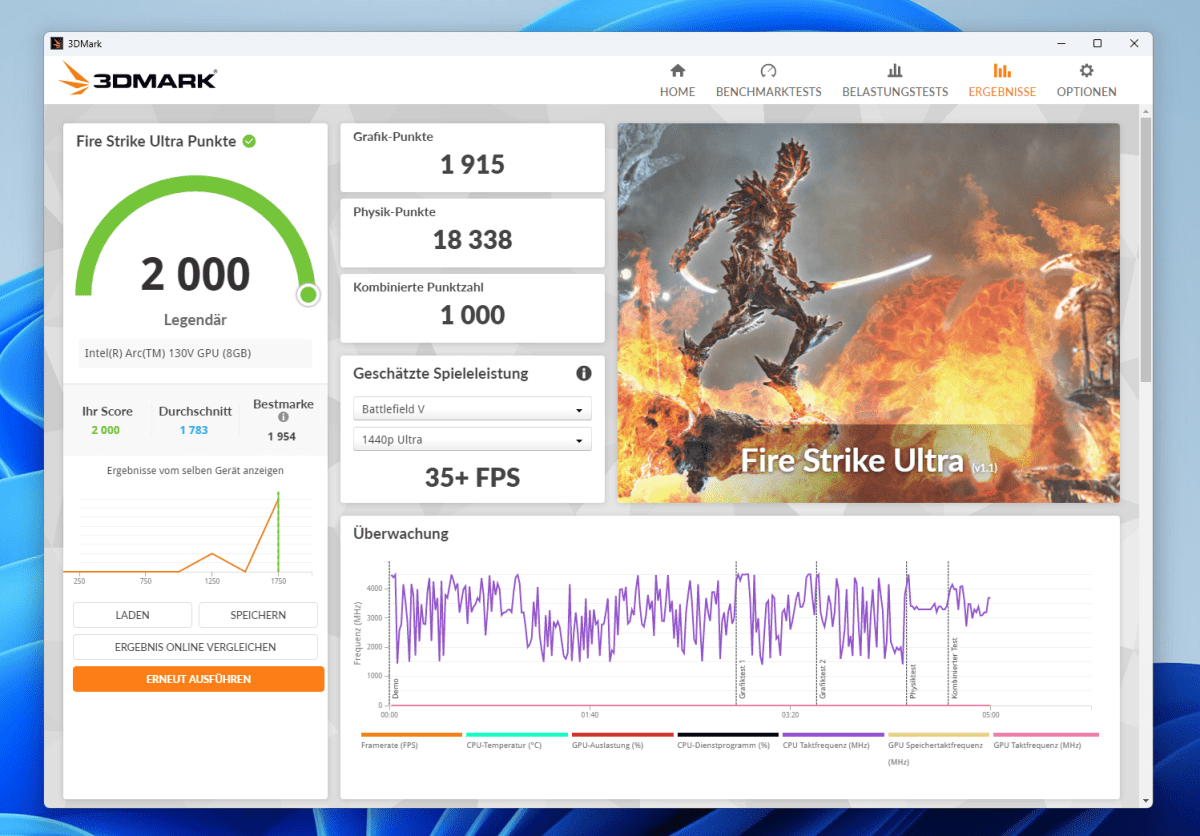Click the Fire Strike Ultra preview image
This screenshot has height=836, width=1200.
pyautogui.click(x=868, y=313)
